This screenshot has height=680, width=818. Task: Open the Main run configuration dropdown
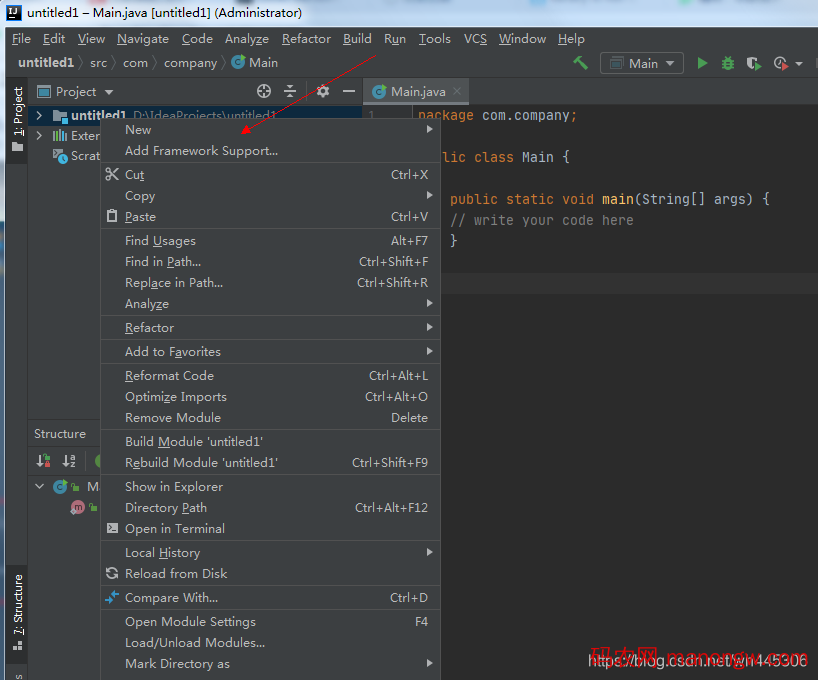pos(642,63)
